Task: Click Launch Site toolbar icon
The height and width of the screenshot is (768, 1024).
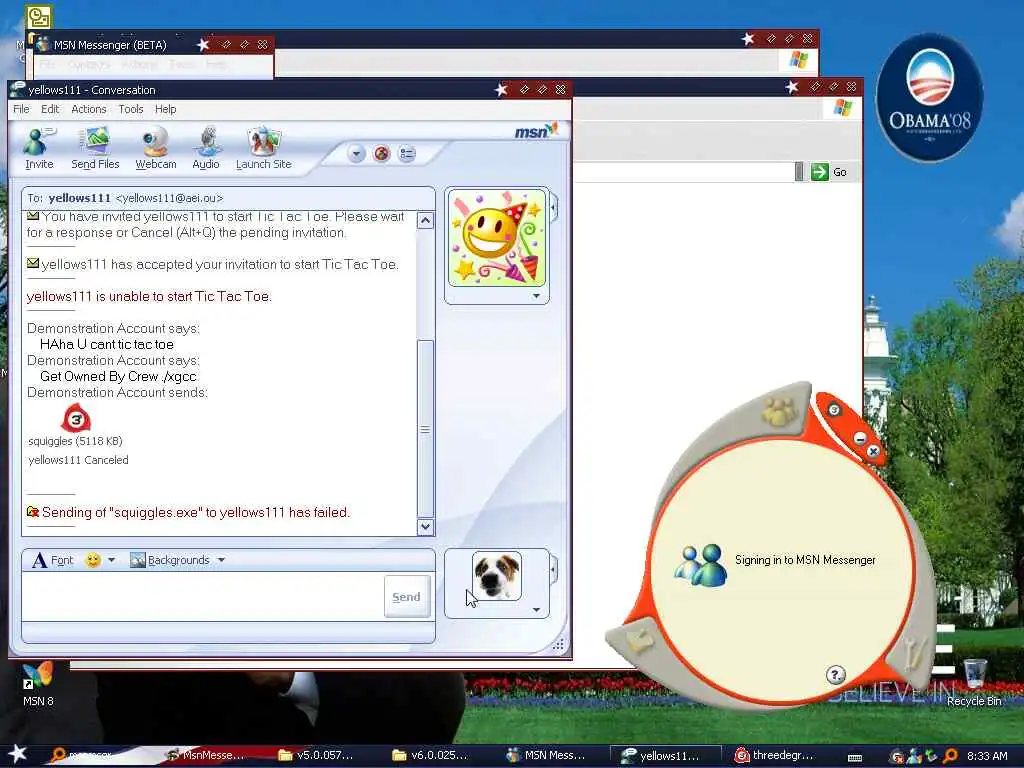Action: pos(264,148)
